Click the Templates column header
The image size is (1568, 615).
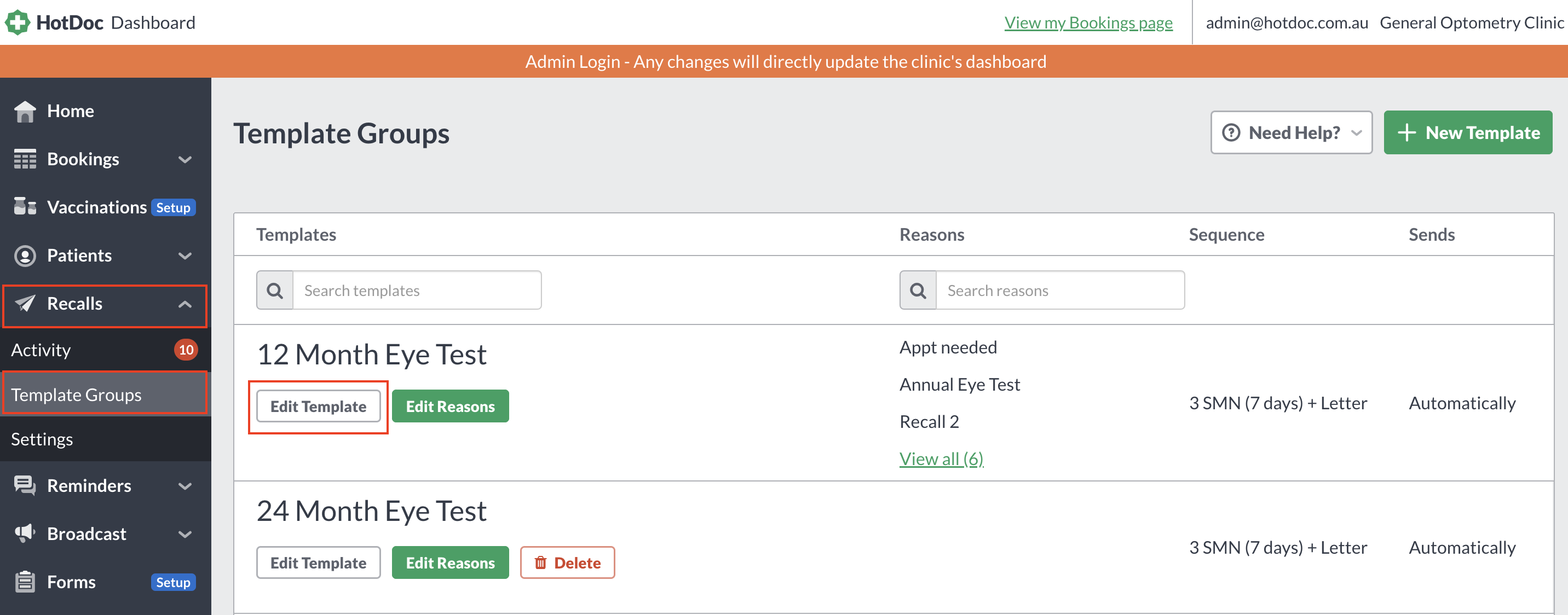click(x=296, y=235)
